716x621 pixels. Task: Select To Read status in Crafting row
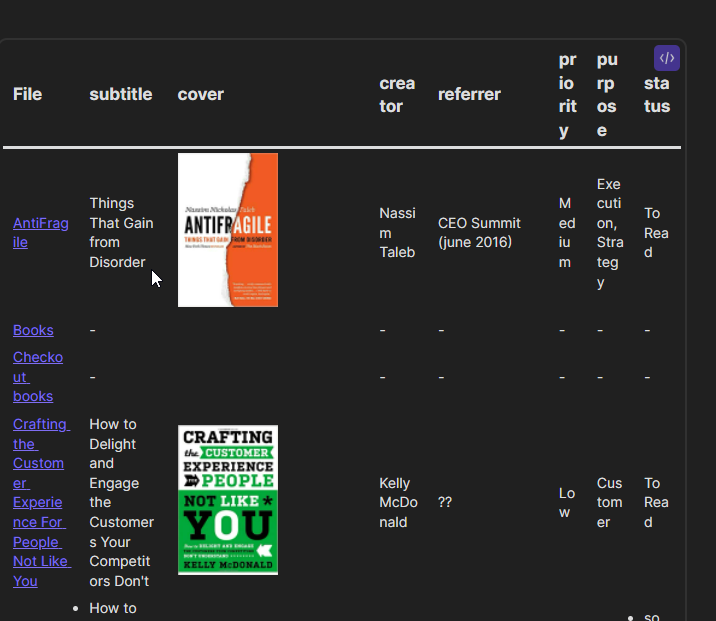[x=656, y=502]
